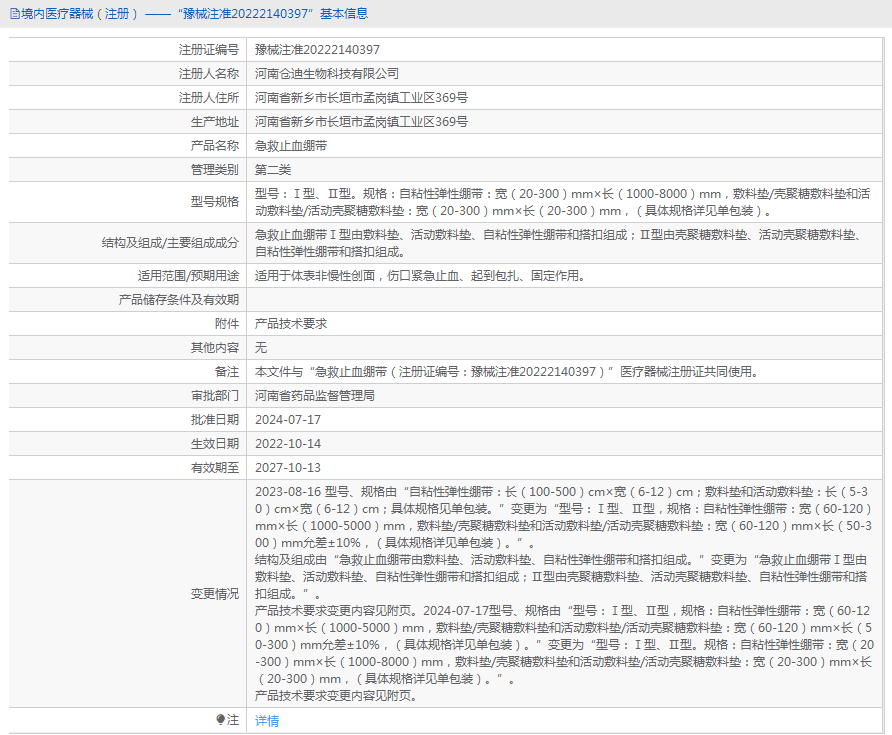This screenshot has width=892, height=735.
Task: Click the 管理类别 label
Action: click(x=214, y=170)
